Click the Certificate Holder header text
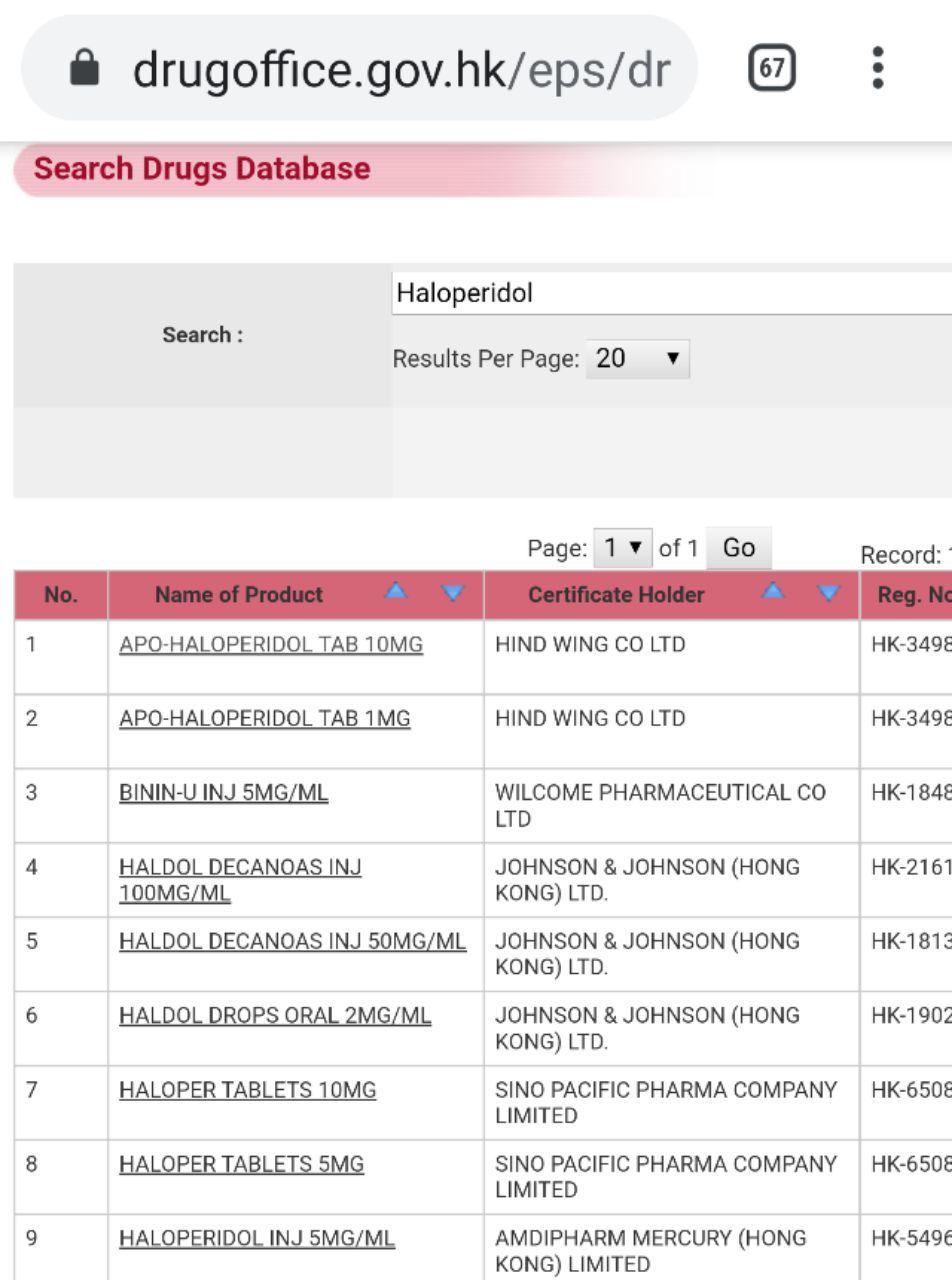Viewport: 952px width, 1280px height. pos(616,595)
